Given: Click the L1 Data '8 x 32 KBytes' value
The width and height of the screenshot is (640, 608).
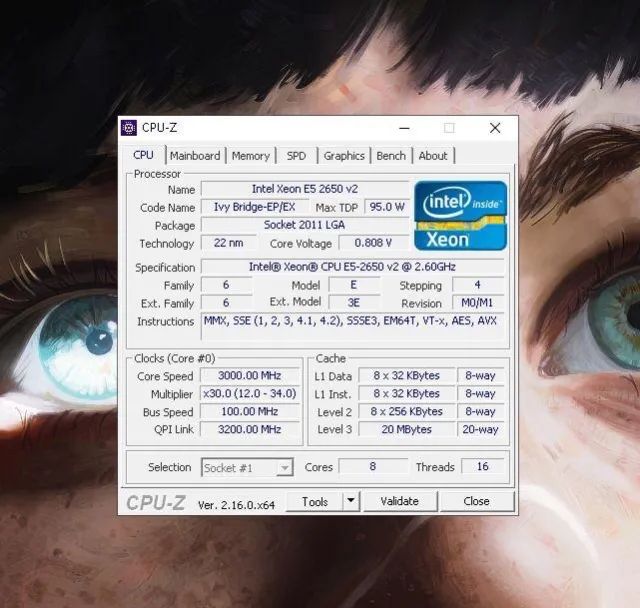Looking at the screenshot, I should 407,375.
